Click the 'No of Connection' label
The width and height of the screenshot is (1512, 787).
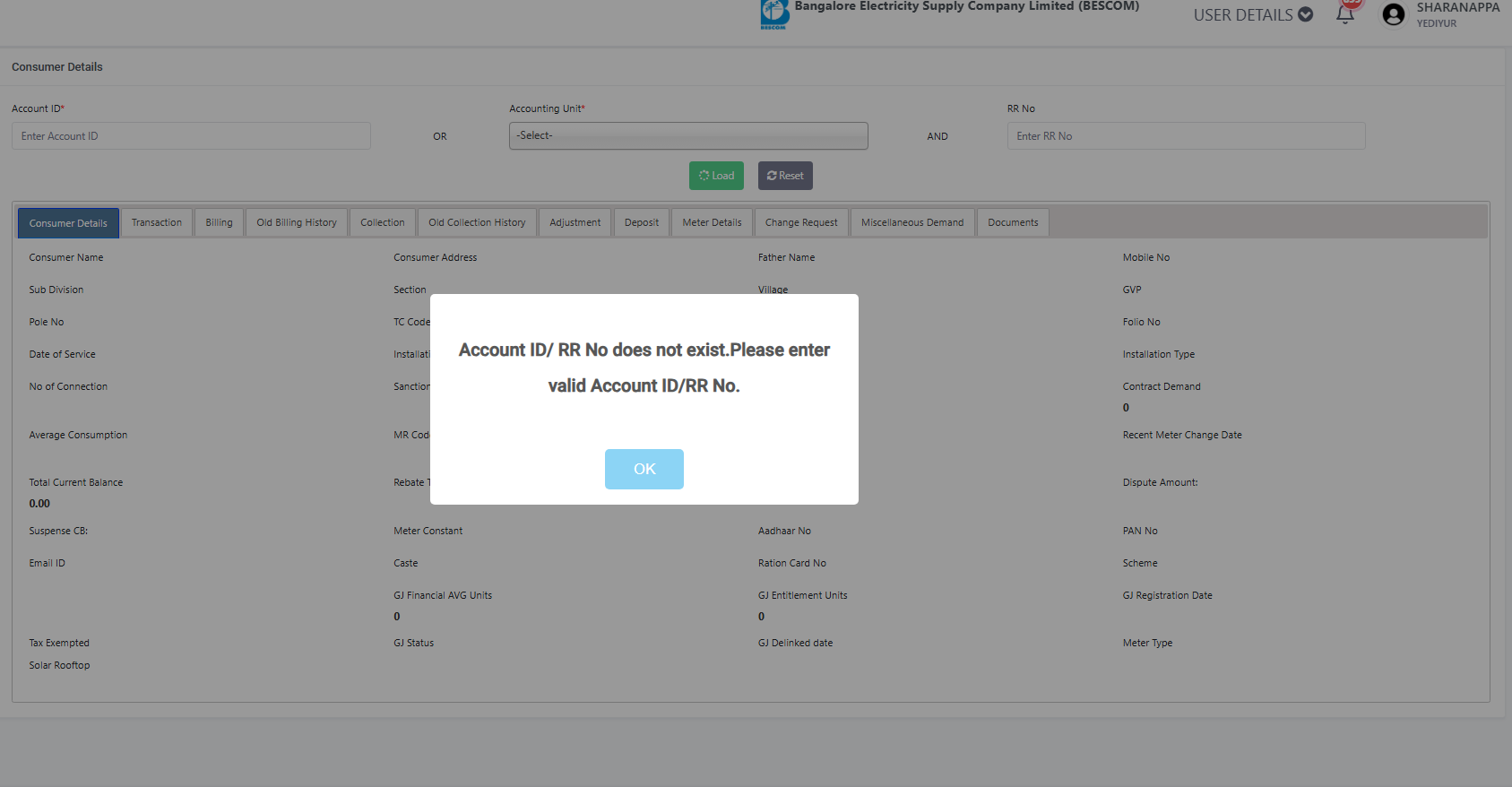tap(68, 386)
